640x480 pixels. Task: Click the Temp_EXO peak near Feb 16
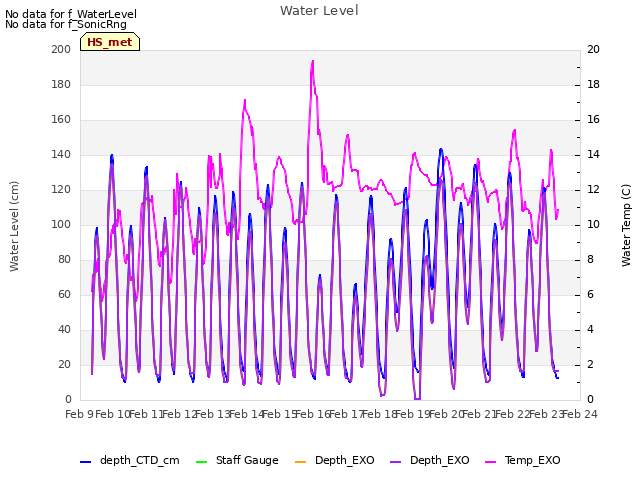pos(313,61)
